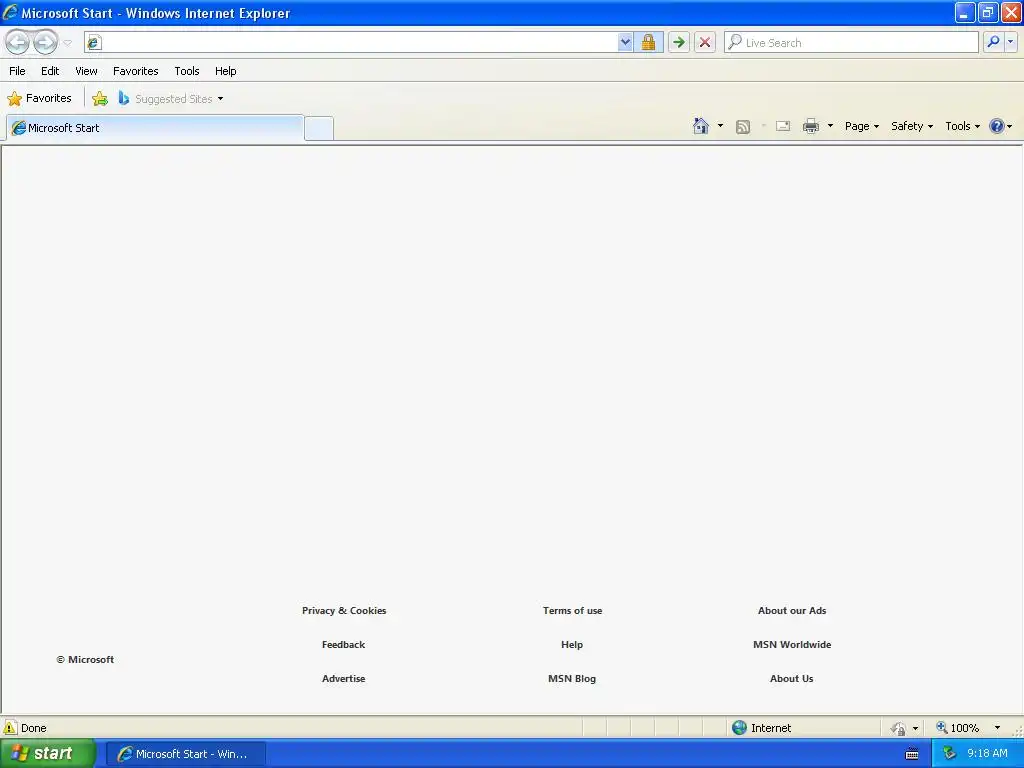
Task: Click the Back navigation button
Action: 18,42
